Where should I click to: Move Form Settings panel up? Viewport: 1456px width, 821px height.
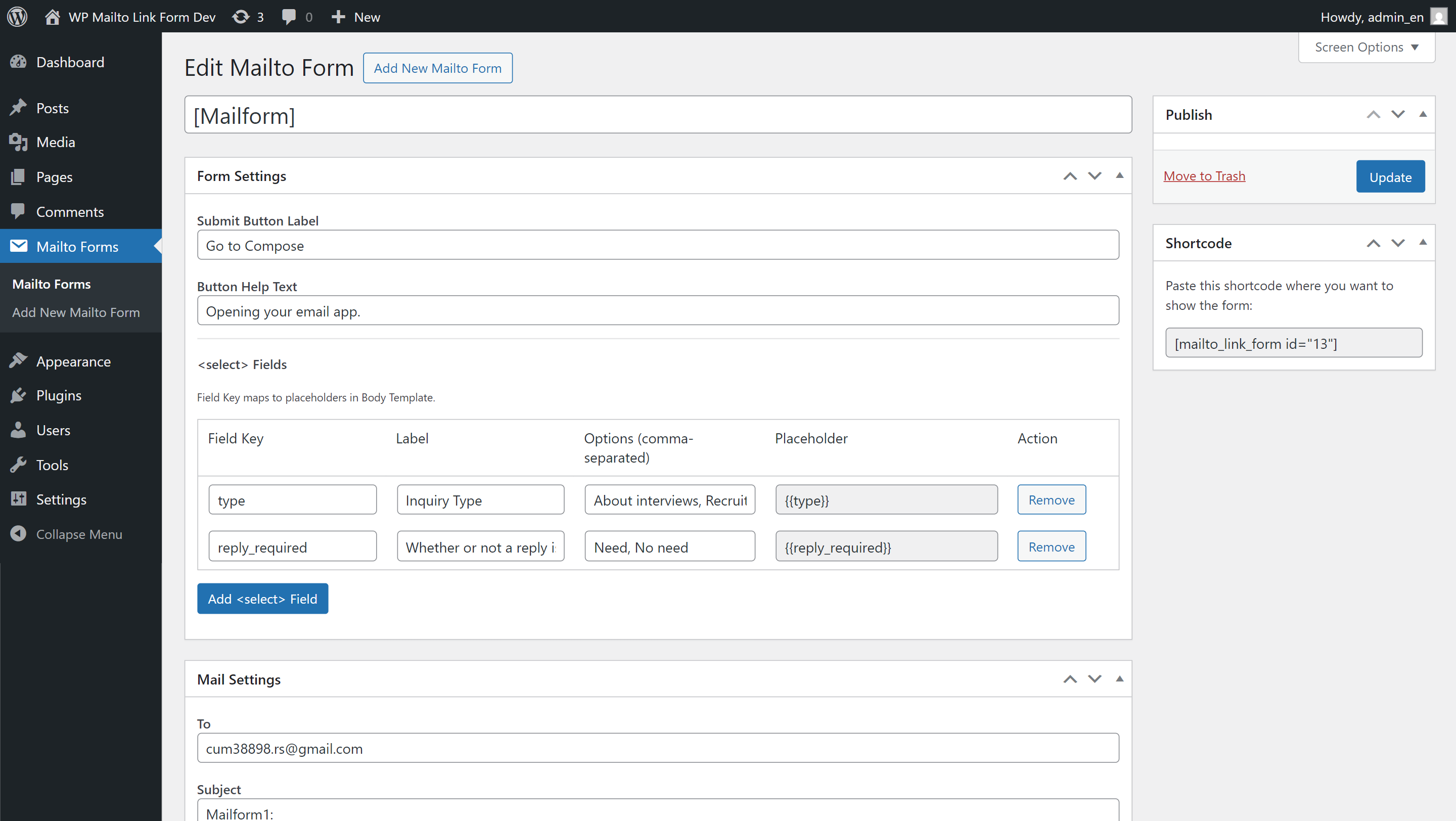pos(1069,176)
